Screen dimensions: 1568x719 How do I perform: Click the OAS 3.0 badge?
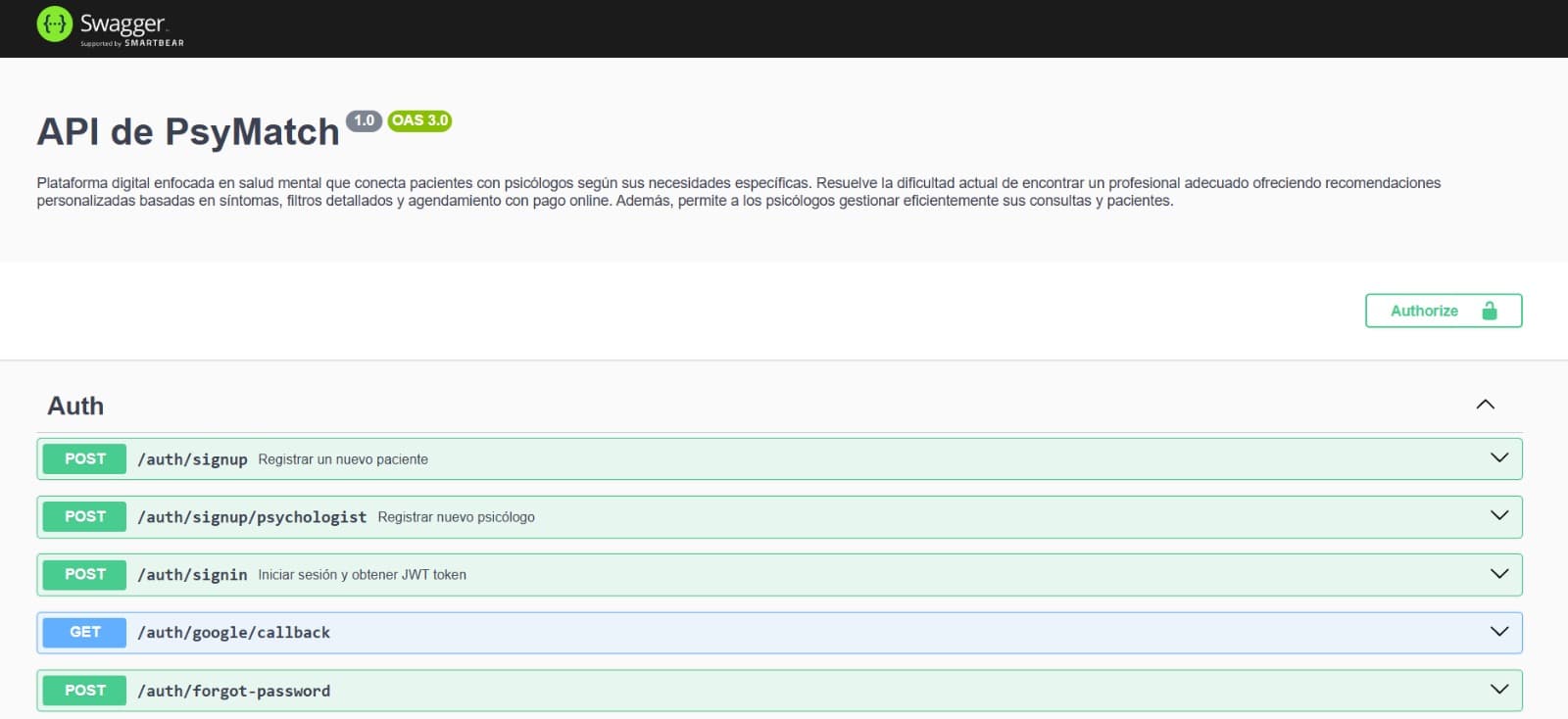[419, 120]
